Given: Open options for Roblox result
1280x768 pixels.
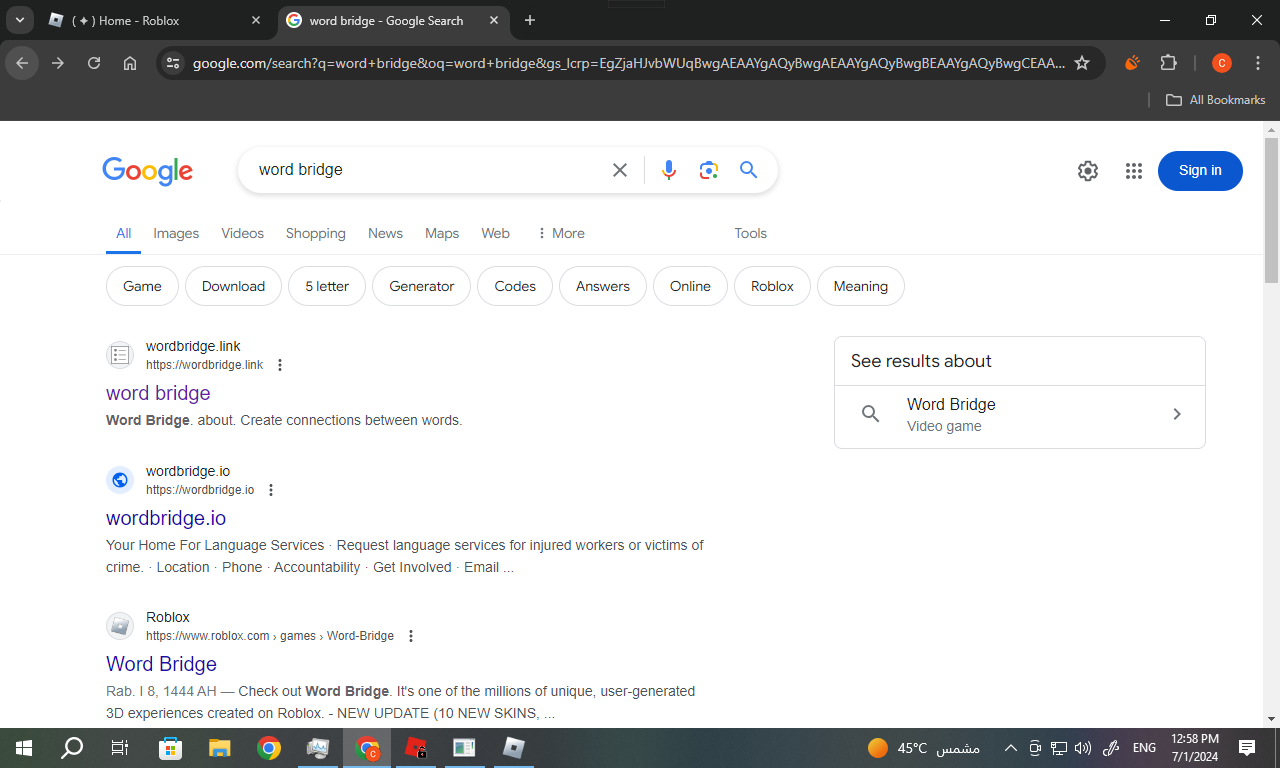Looking at the screenshot, I should point(411,636).
